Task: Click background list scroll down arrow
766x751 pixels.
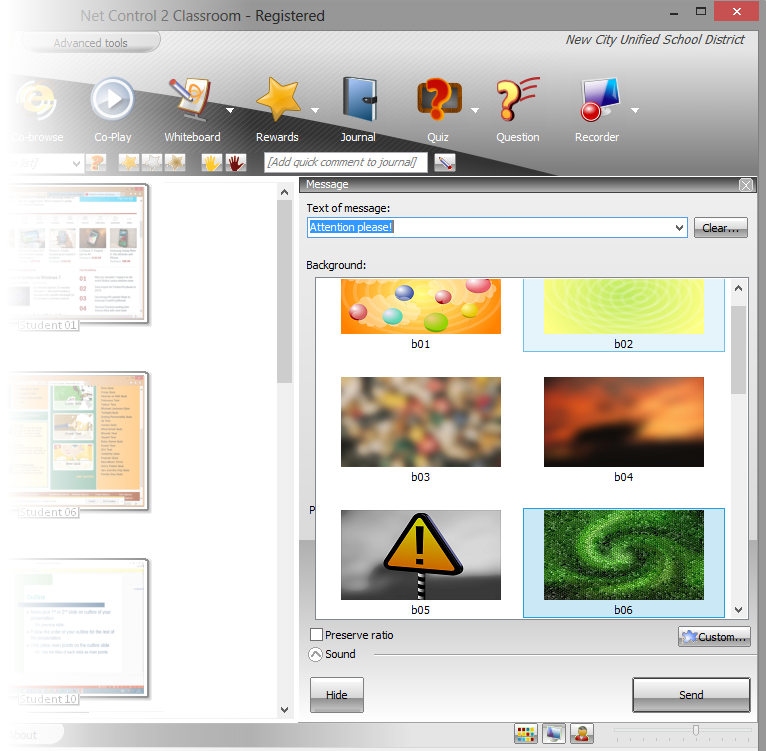Action: (x=739, y=610)
